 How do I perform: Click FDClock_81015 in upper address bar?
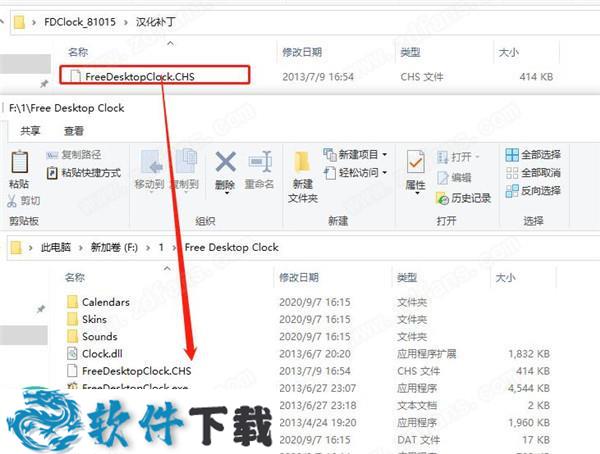pyautogui.click(x=80, y=22)
